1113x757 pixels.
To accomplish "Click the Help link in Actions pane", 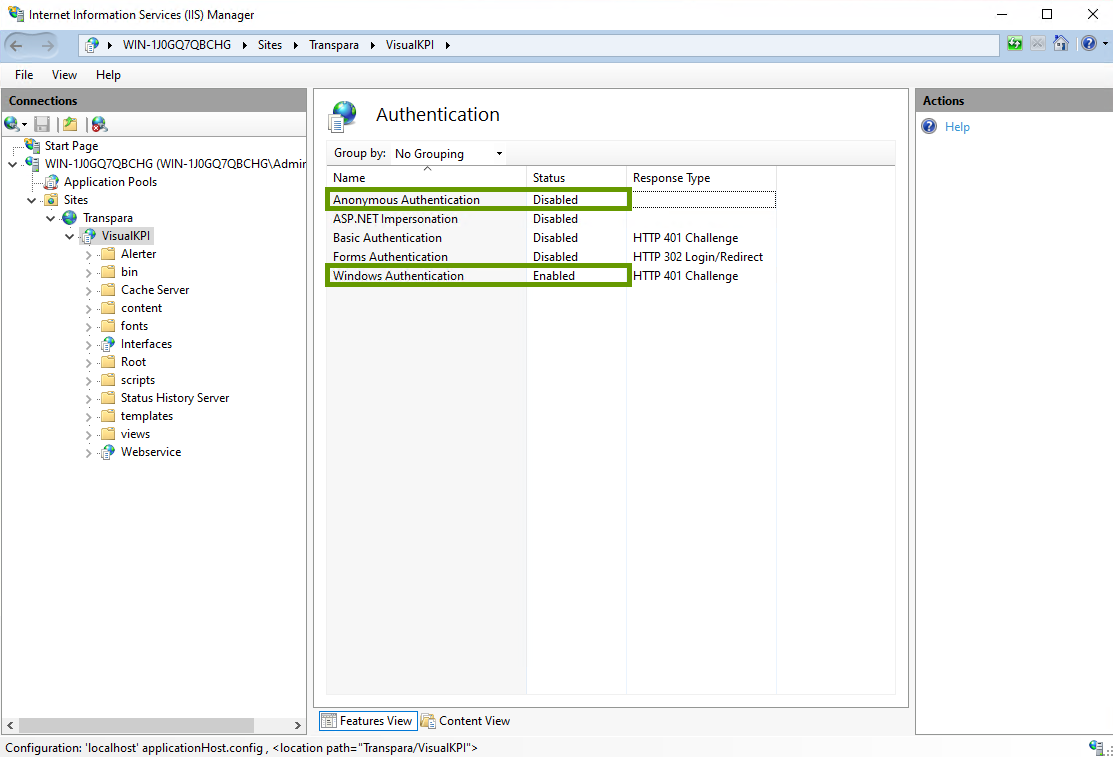I will [957, 127].
